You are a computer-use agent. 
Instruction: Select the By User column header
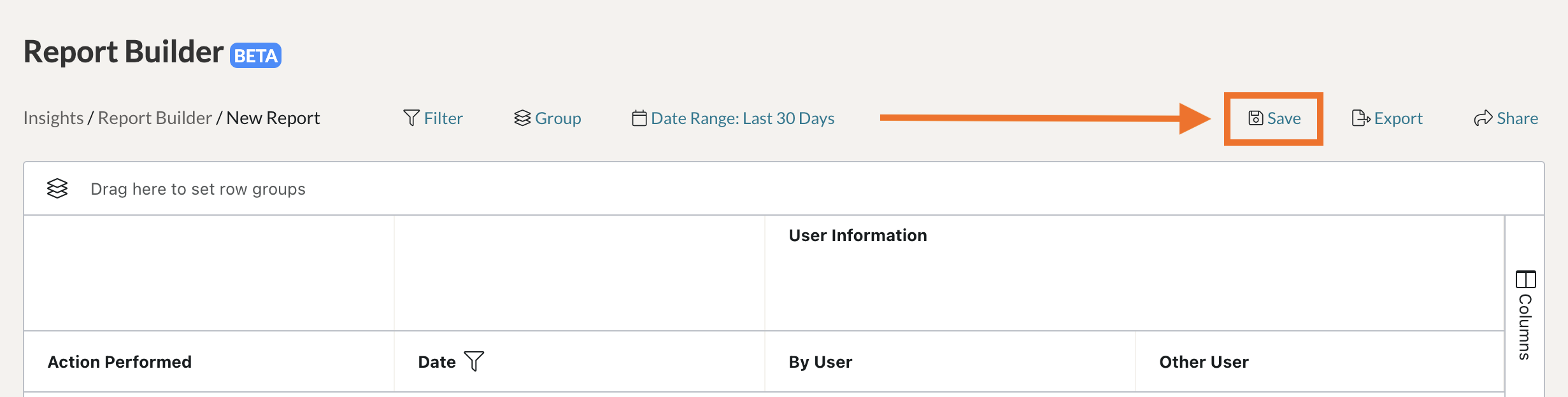pos(820,362)
